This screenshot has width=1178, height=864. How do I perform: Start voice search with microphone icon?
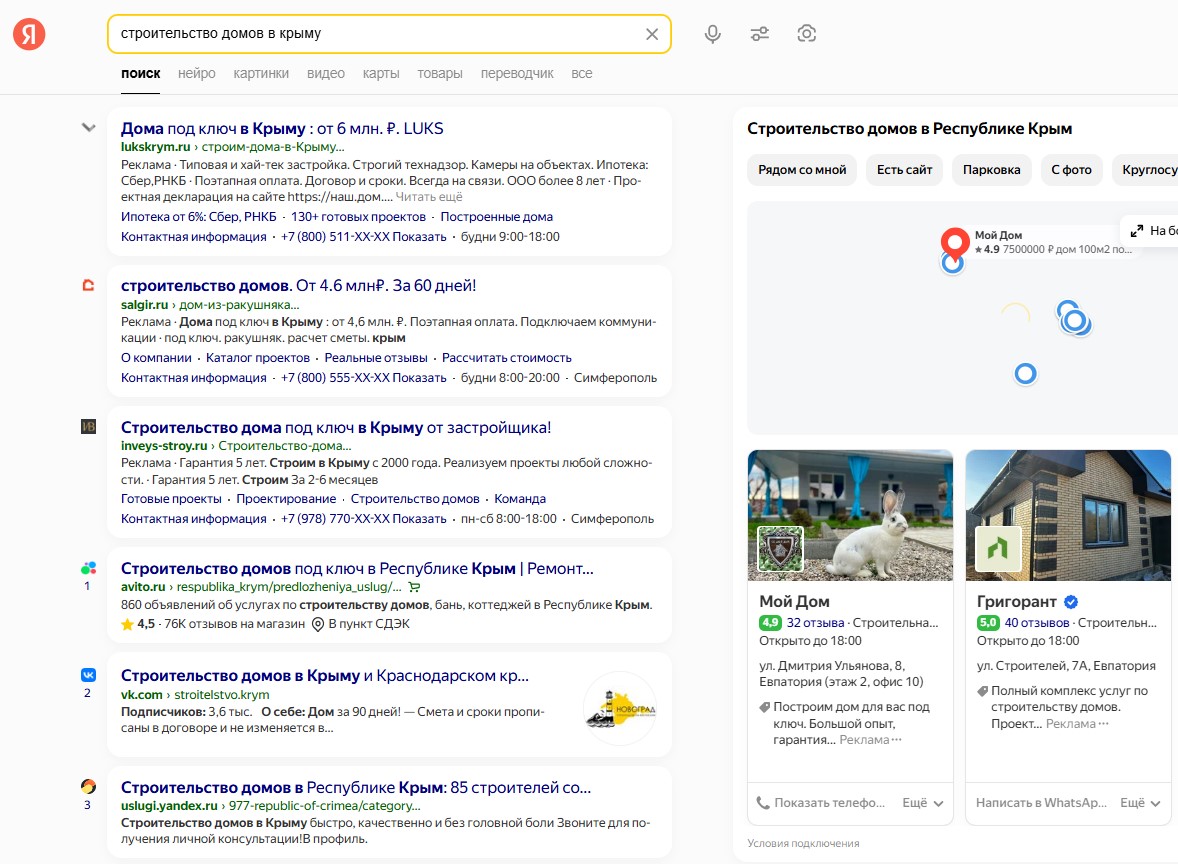712,34
